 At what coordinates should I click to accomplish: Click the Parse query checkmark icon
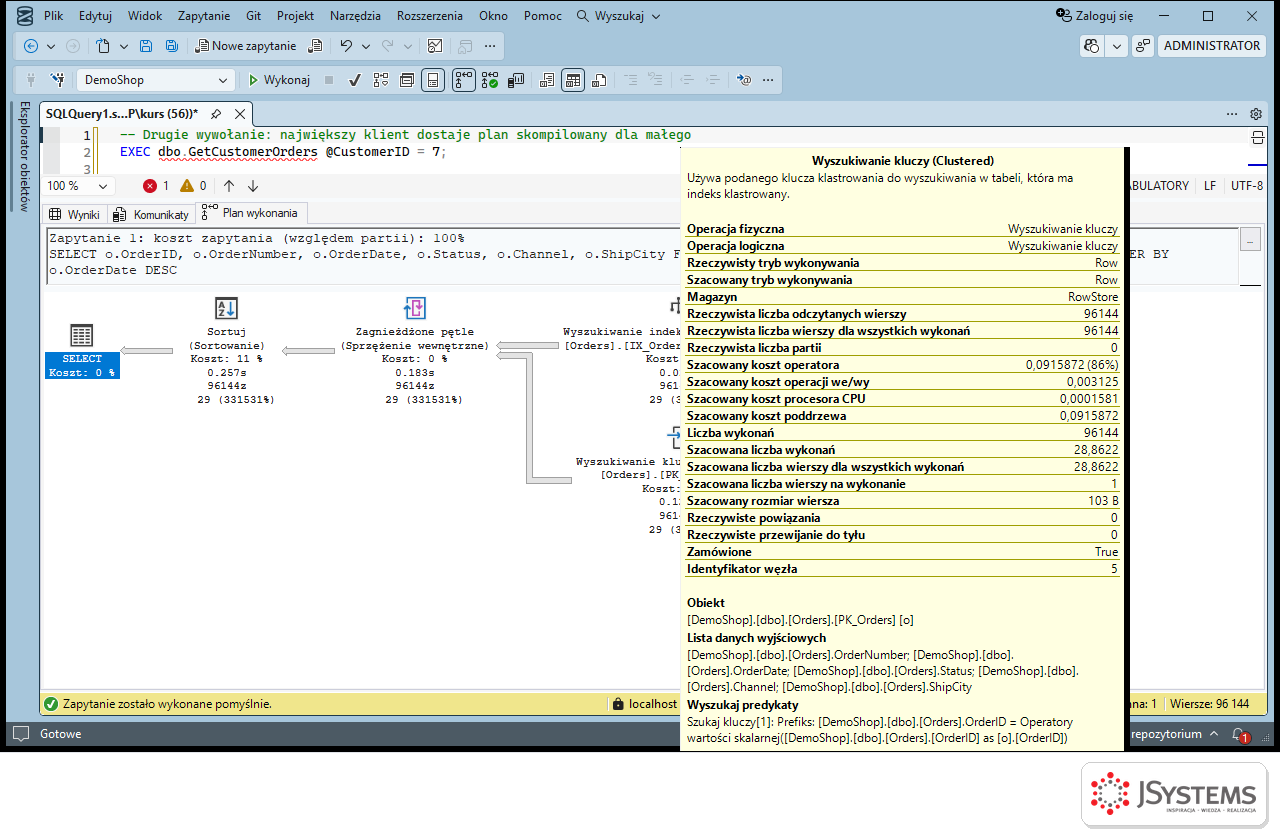[x=354, y=80]
